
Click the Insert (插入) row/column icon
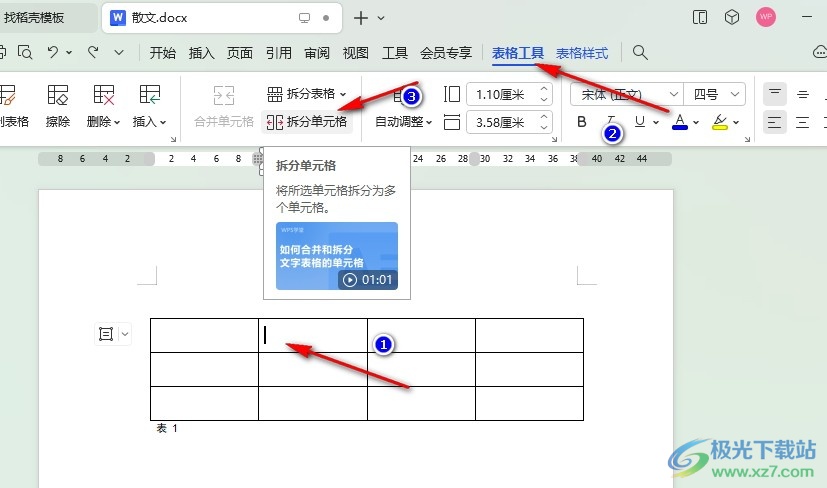pos(150,95)
